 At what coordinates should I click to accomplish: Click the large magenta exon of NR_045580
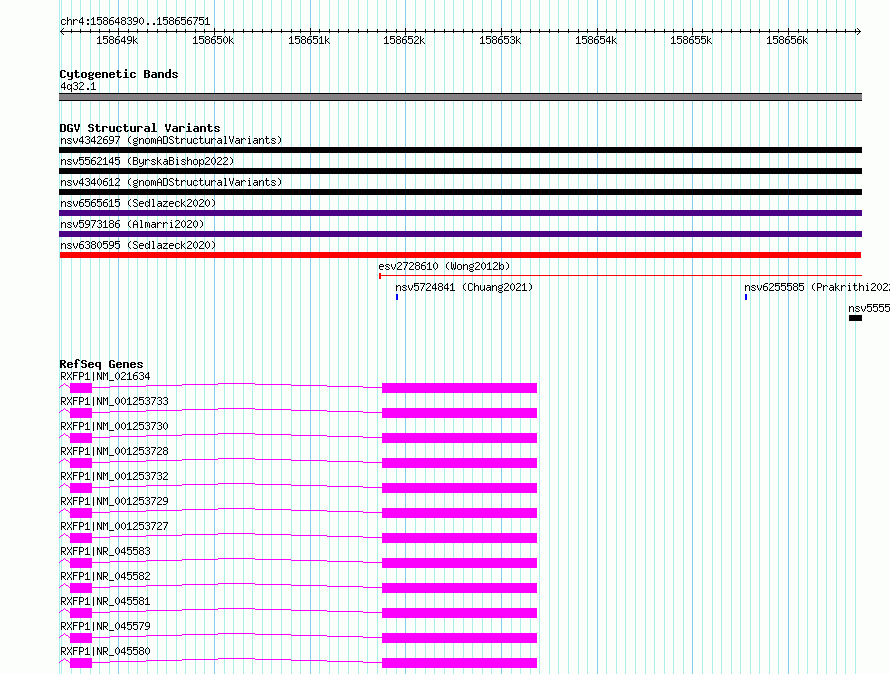click(459, 663)
